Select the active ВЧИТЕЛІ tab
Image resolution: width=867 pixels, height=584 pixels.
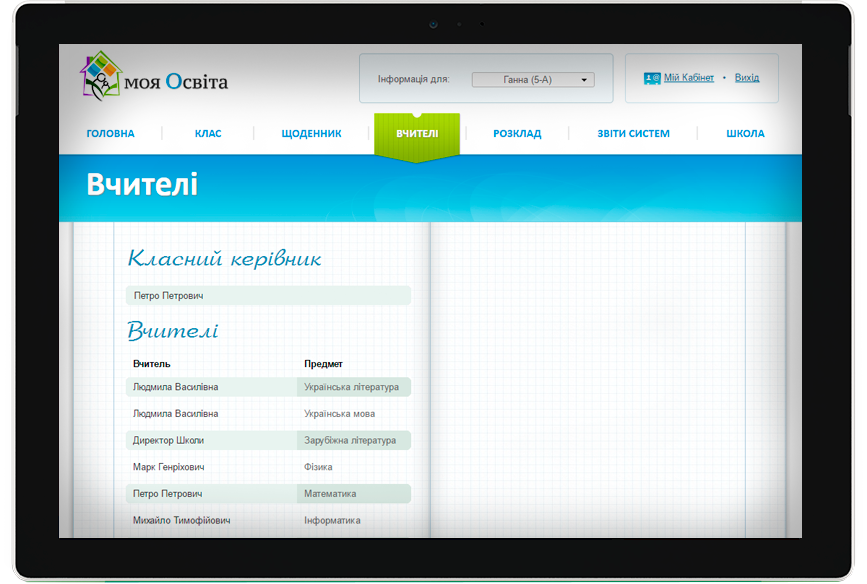pos(417,136)
